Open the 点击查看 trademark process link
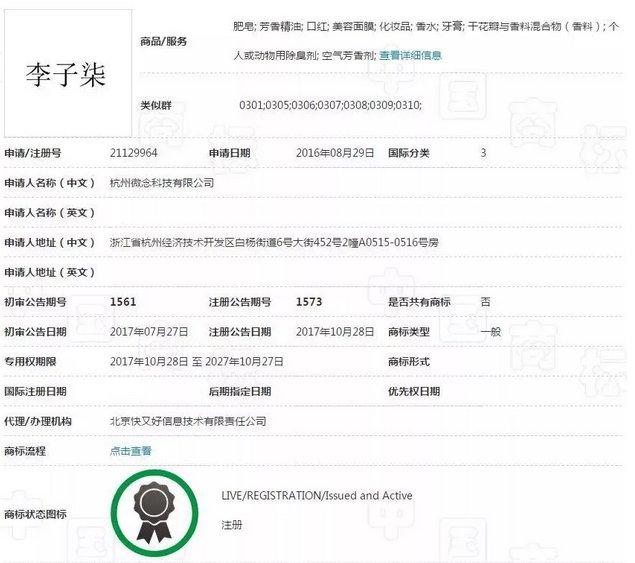 tap(130, 451)
